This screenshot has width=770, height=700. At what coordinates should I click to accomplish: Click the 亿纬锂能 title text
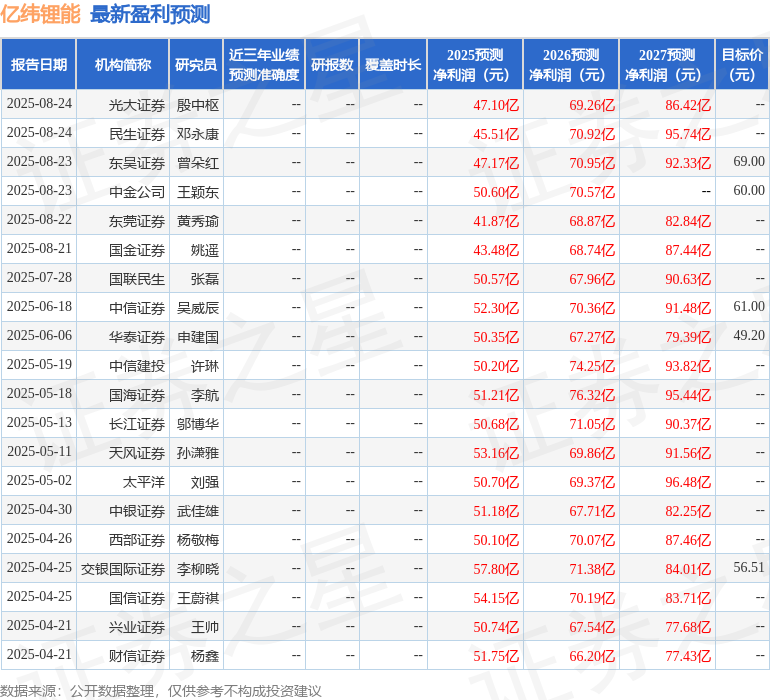pyautogui.click(x=40, y=15)
